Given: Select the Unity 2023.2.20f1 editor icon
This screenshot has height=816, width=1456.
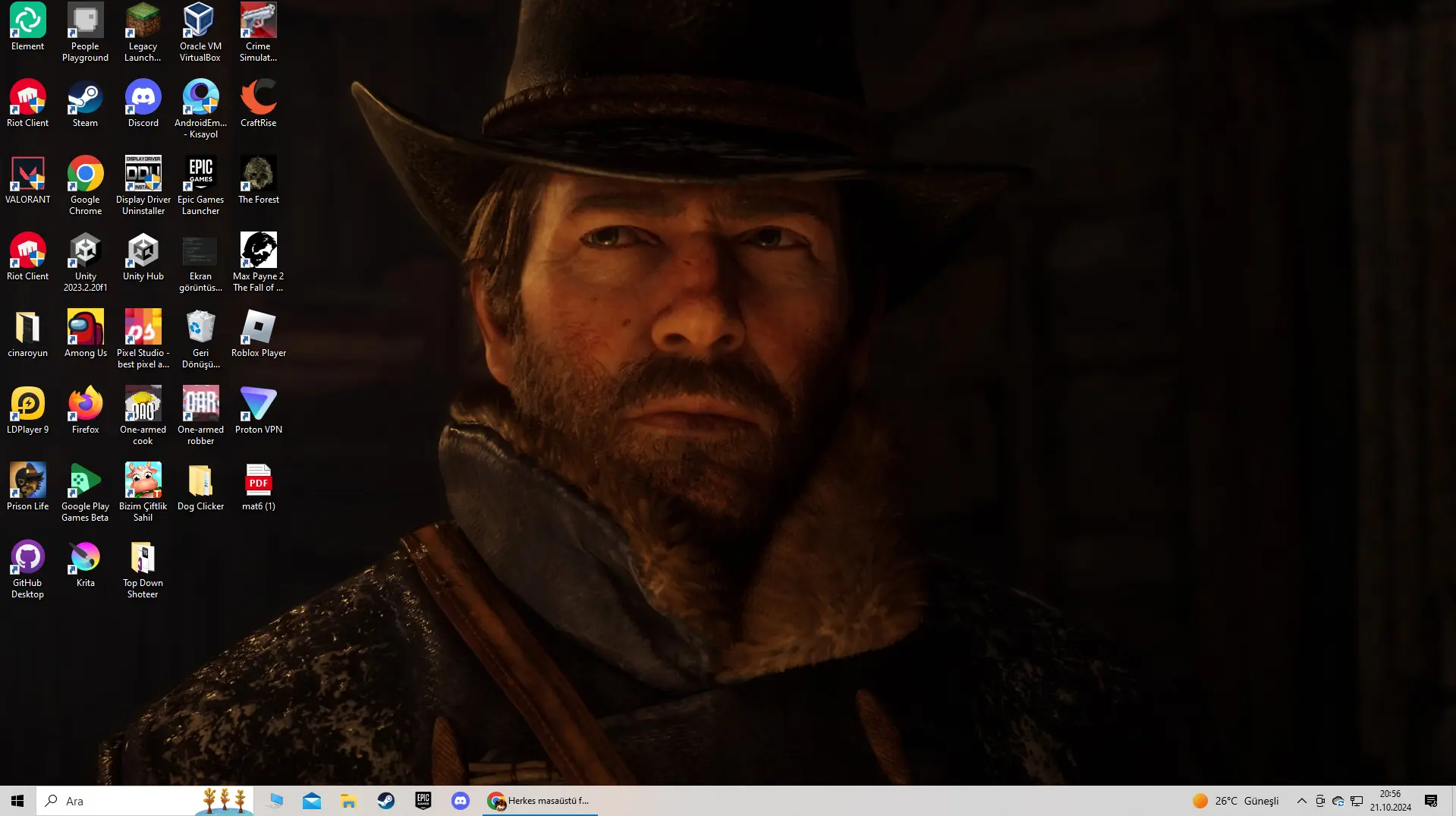Looking at the screenshot, I should [85, 263].
